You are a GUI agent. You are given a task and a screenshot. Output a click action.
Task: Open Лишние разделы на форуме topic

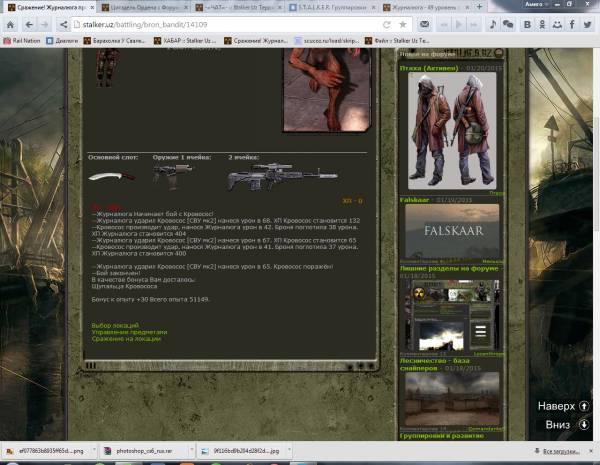tap(449, 268)
